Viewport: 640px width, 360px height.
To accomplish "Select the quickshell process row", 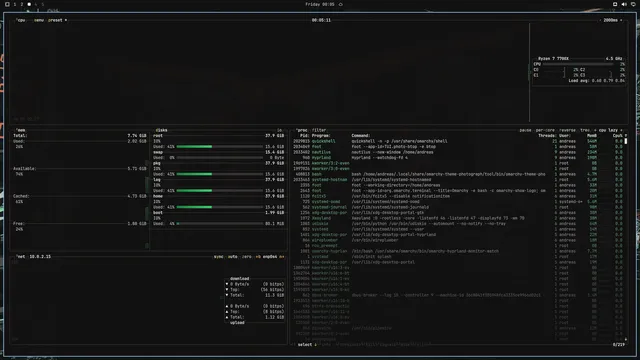I will click(x=457, y=141).
